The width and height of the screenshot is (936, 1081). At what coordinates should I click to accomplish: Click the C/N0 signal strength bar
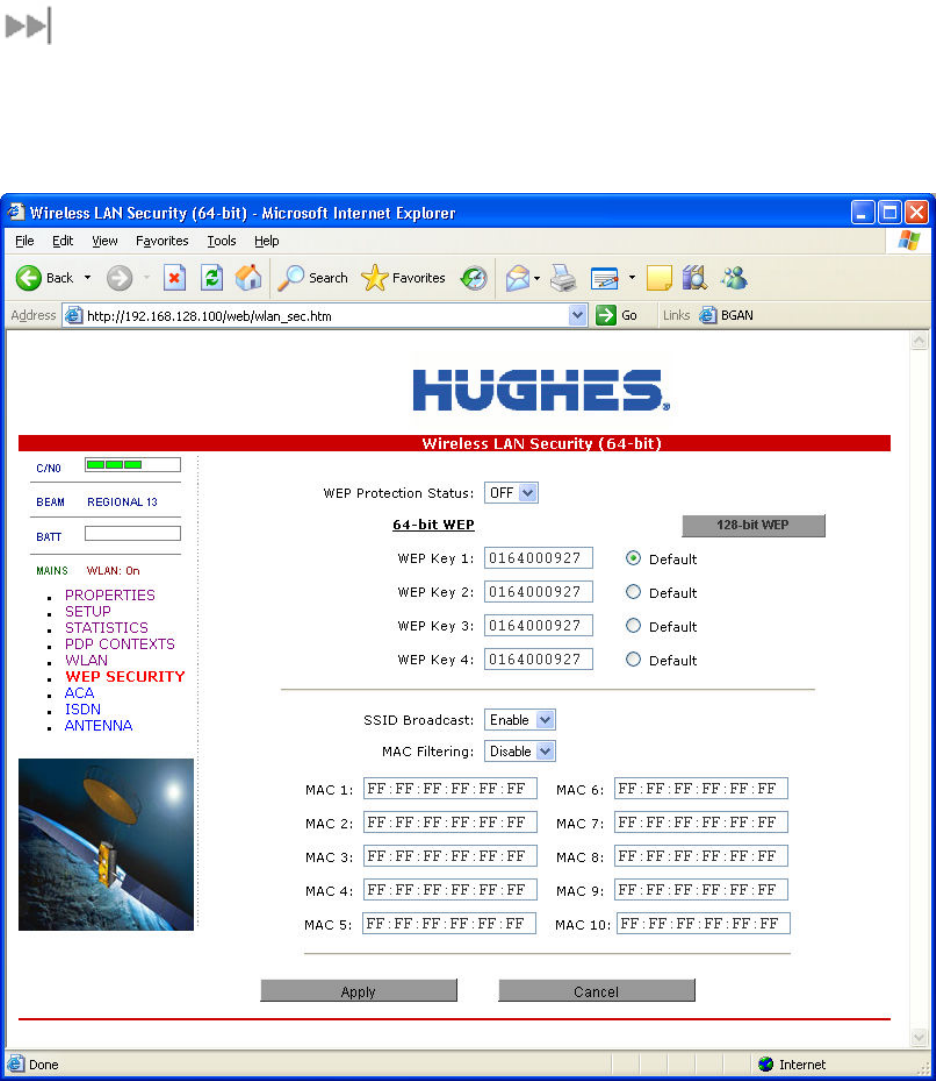click(x=133, y=465)
